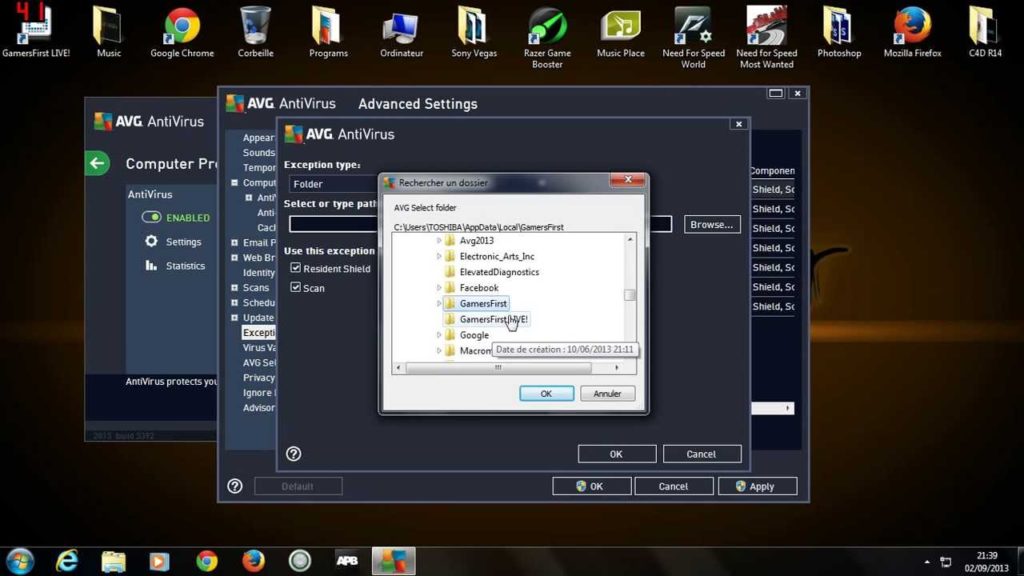Toggle AntiVirus ENABLED switch
The height and width of the screenshot is (576, 1024).
point(152,217)
